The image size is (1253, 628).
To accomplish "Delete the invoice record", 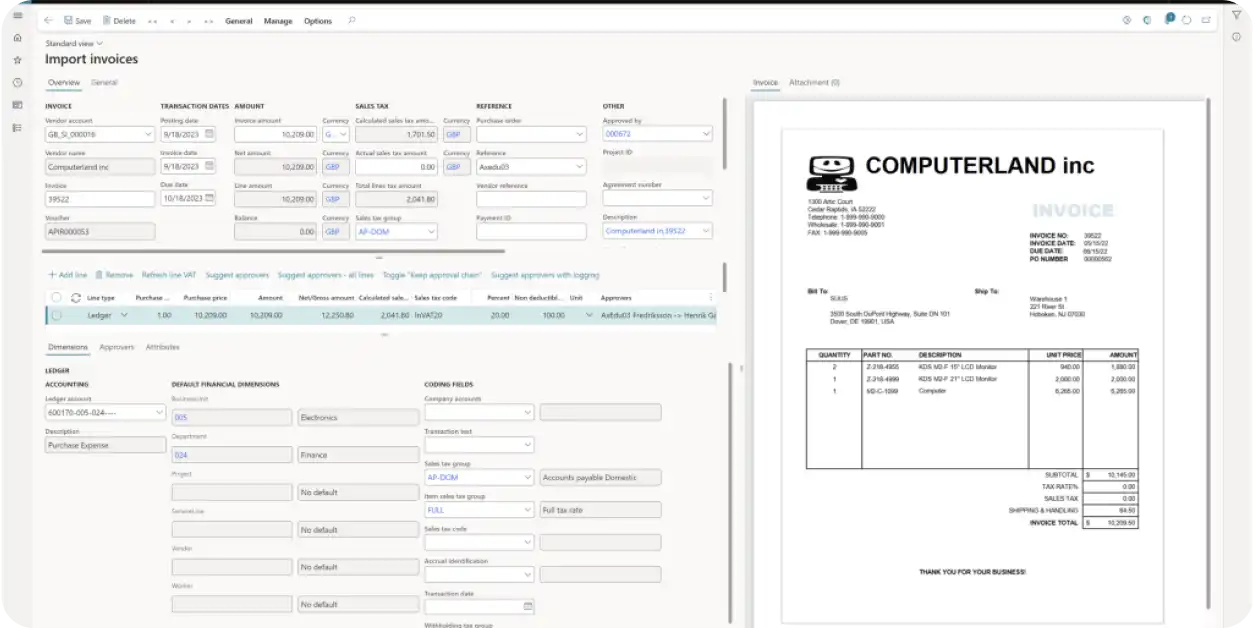I will pos(119,20).
